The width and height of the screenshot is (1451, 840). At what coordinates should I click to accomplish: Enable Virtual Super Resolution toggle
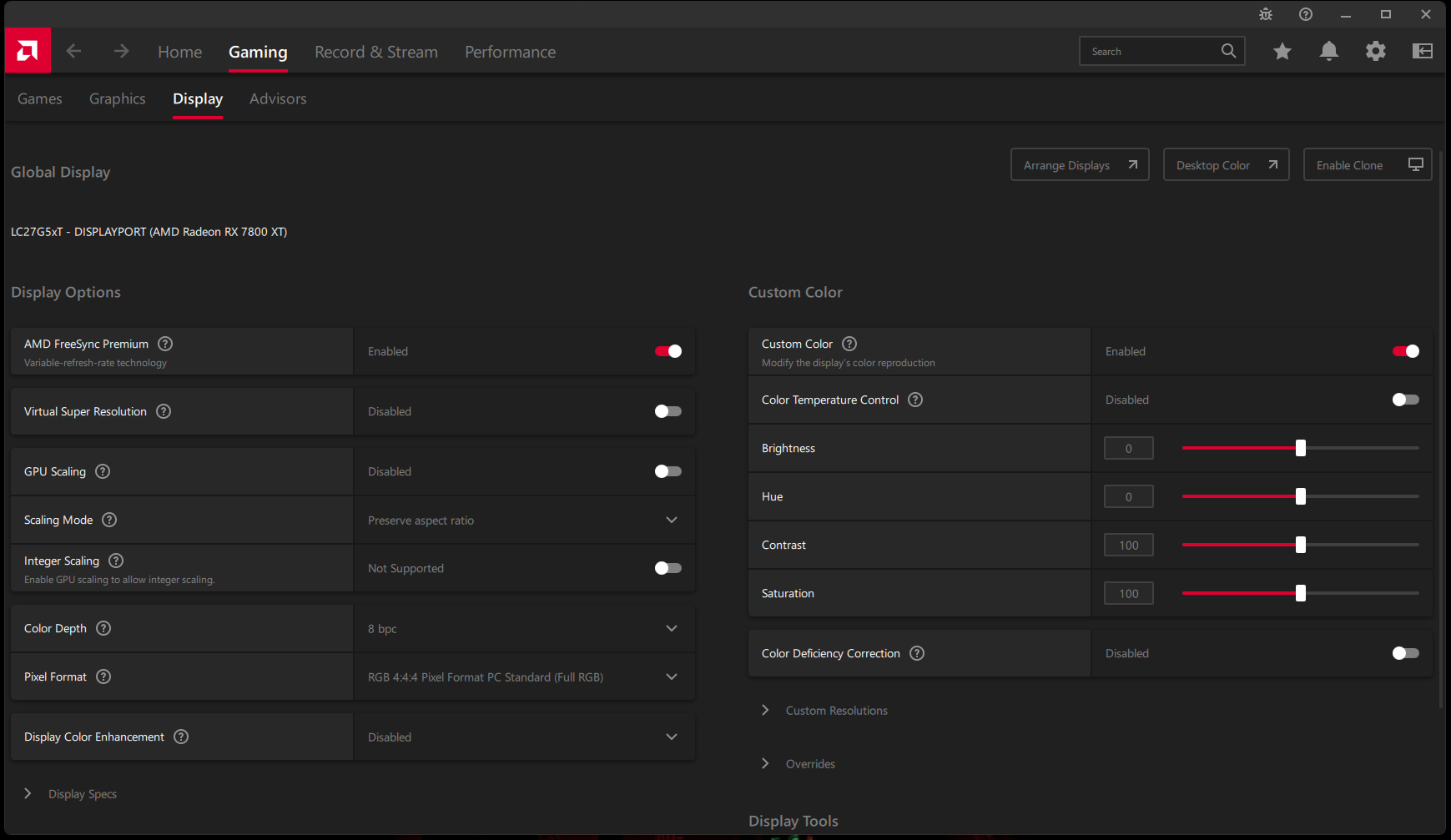(668, 411)
